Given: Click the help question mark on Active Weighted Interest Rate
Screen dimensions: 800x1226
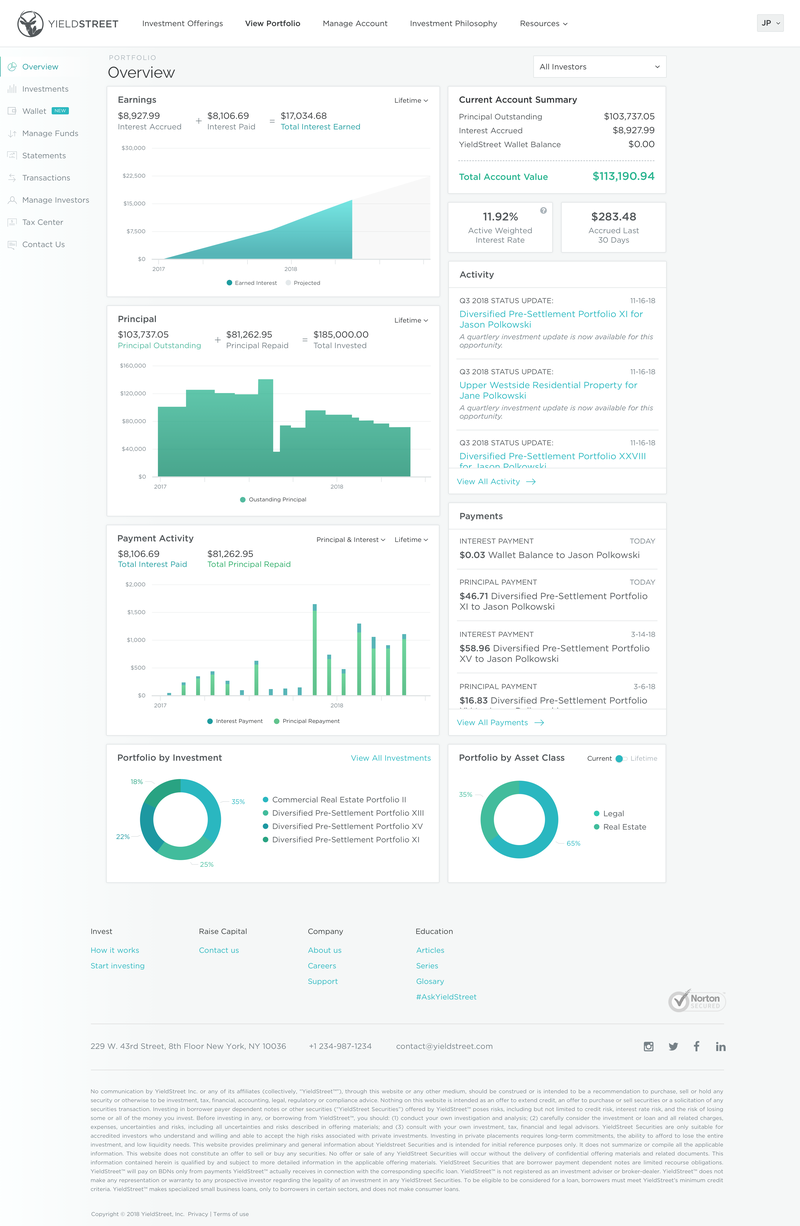Looking at the screenshot, I should pyautogui.click(x=543, y=210).
